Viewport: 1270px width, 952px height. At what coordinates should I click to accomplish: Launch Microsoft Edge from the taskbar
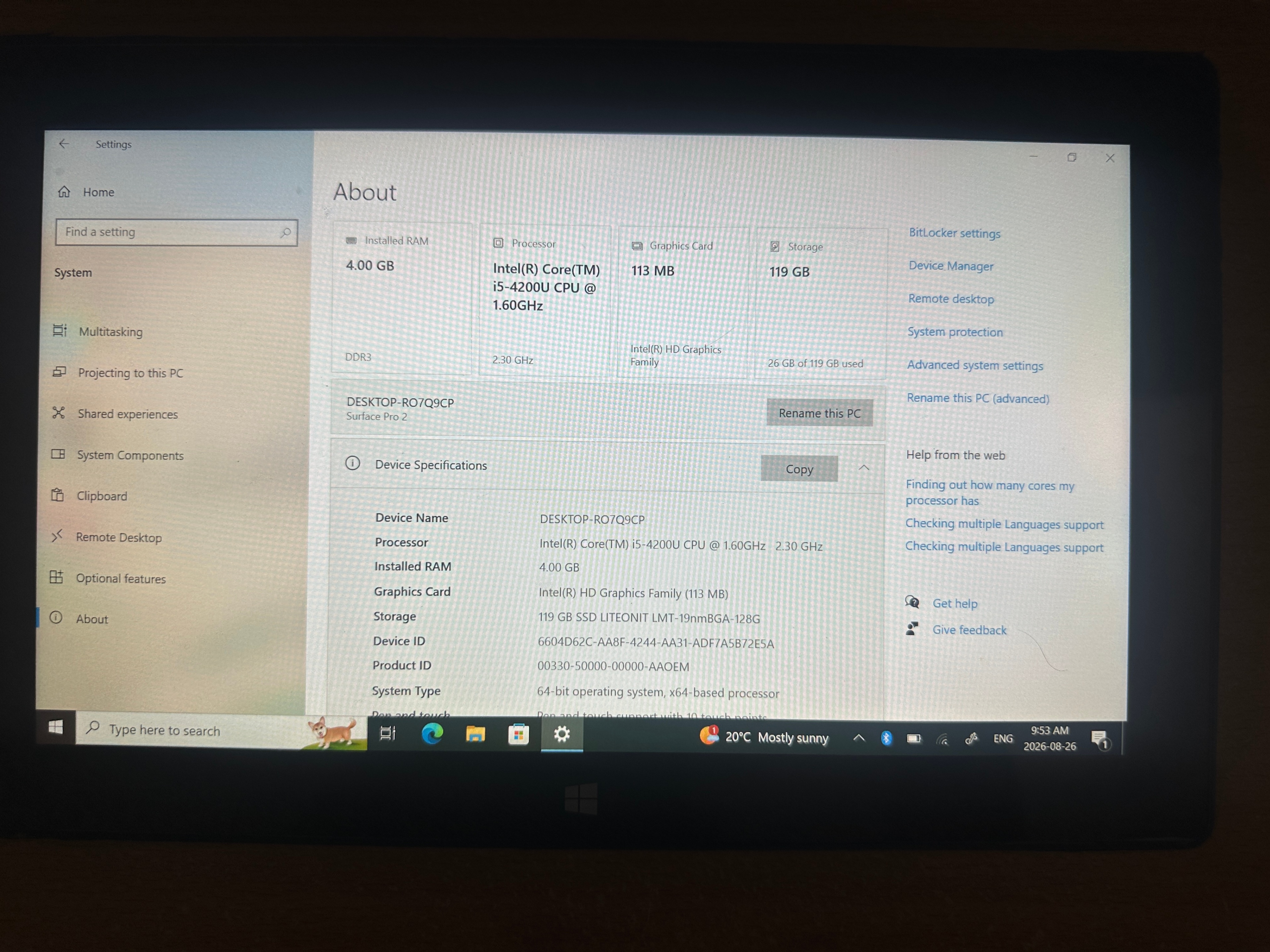coord(432,733)
